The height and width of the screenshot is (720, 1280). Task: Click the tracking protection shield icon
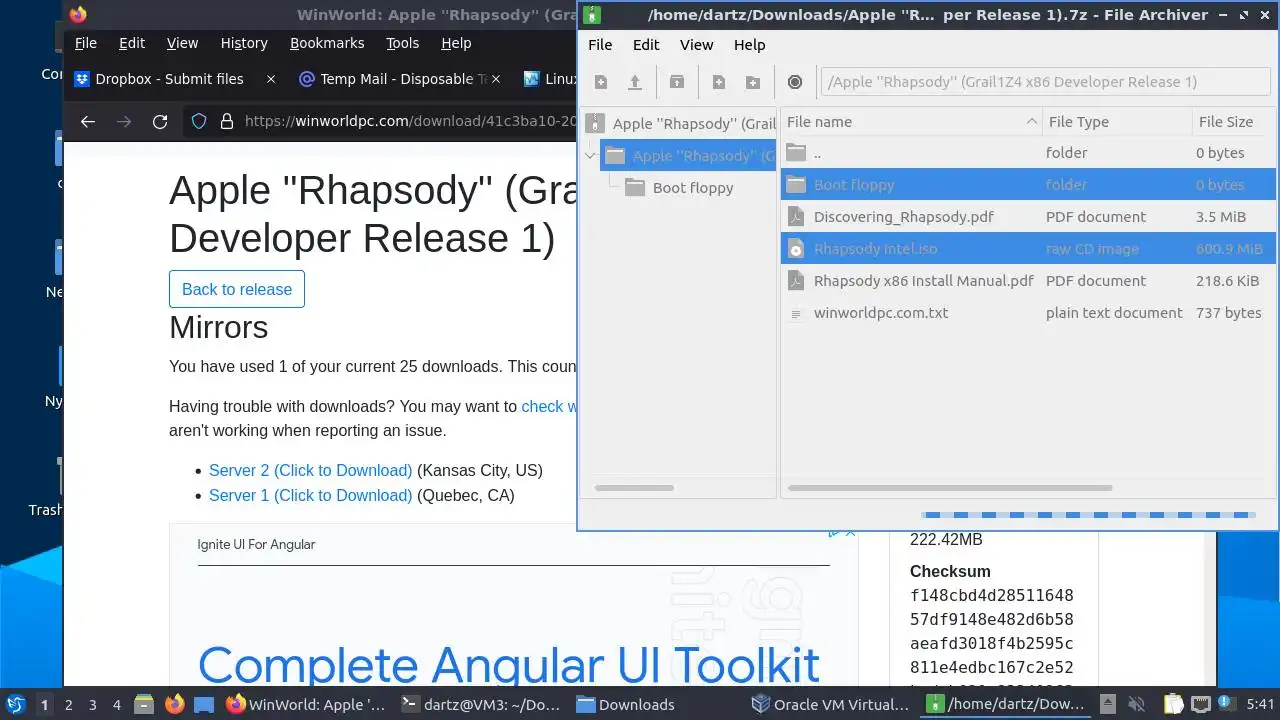point(198,121)
